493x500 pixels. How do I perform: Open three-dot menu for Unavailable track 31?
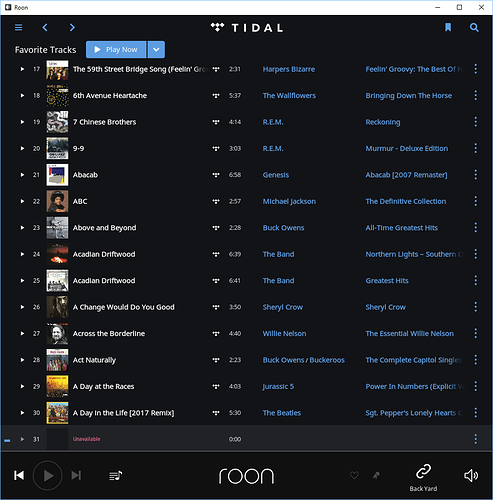(x=476, y=439)
